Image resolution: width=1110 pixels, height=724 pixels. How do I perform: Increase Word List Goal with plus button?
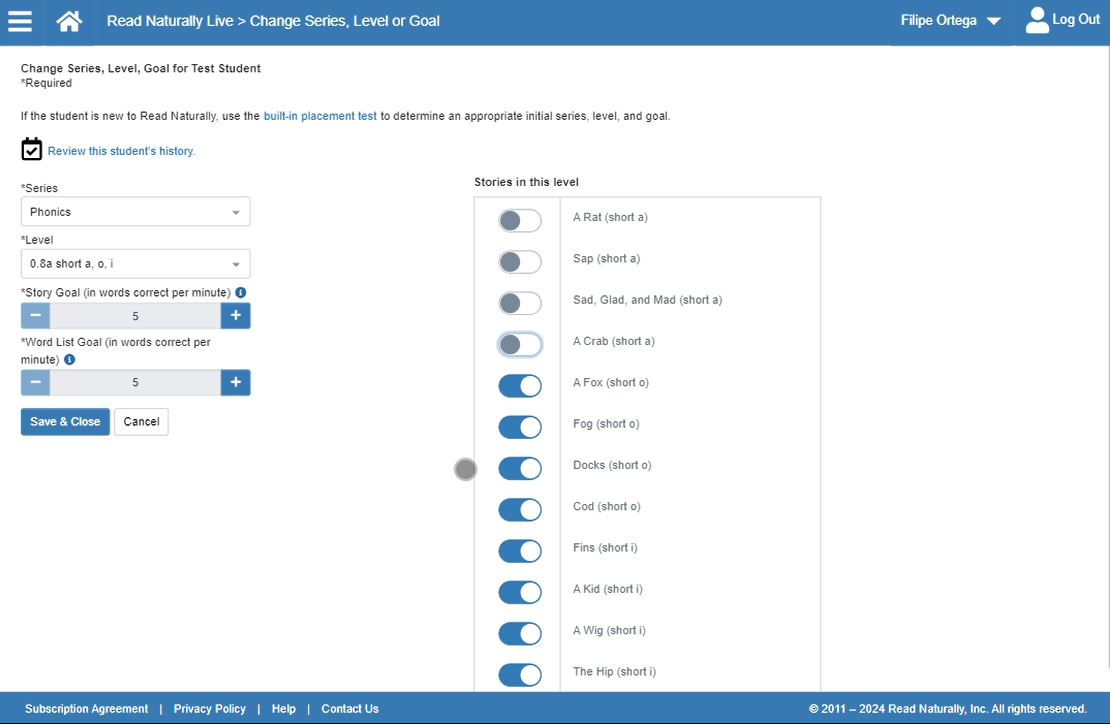[x=236, y=383]
